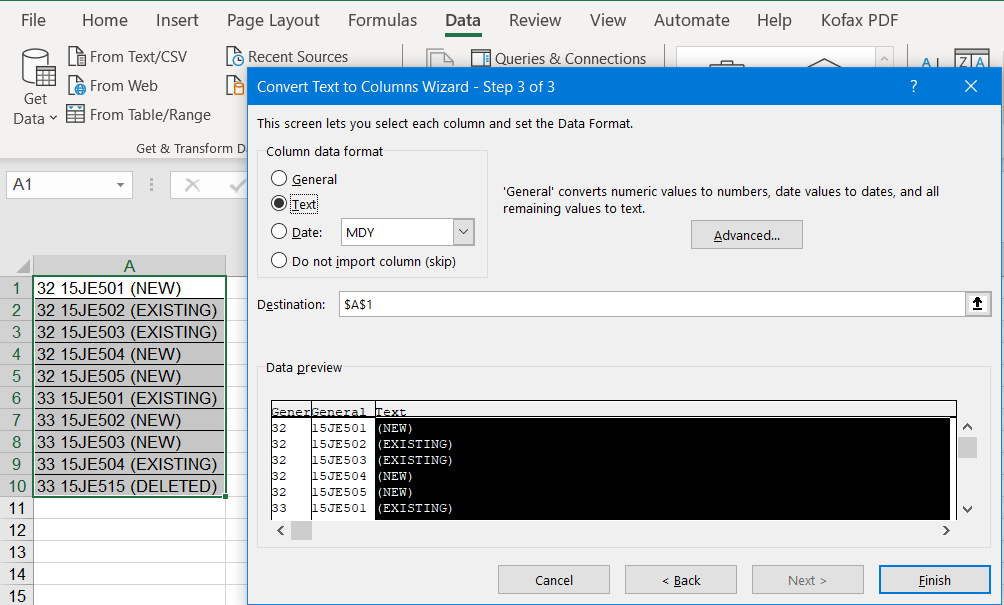The image size is (1004, 605).
Task: Click the Finish button
Action: click(x=935, y=580)
